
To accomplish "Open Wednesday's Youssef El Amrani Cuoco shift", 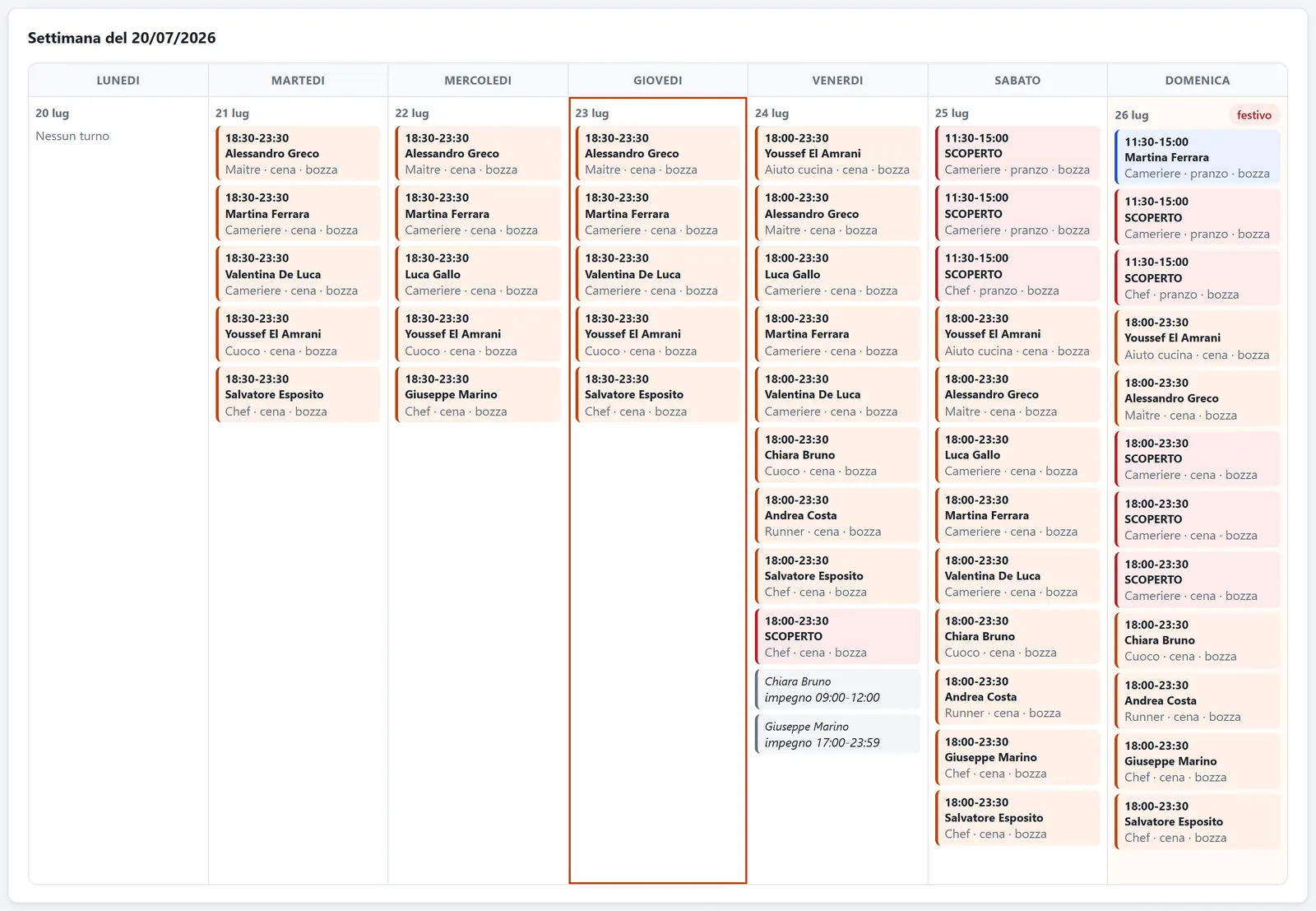I will 478,334.
